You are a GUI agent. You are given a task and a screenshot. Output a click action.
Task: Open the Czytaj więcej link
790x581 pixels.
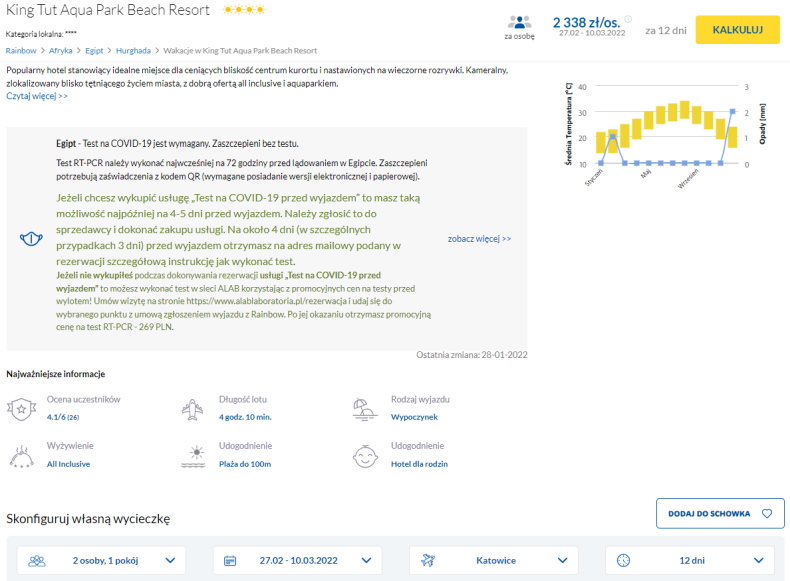[x=37, y=96]
